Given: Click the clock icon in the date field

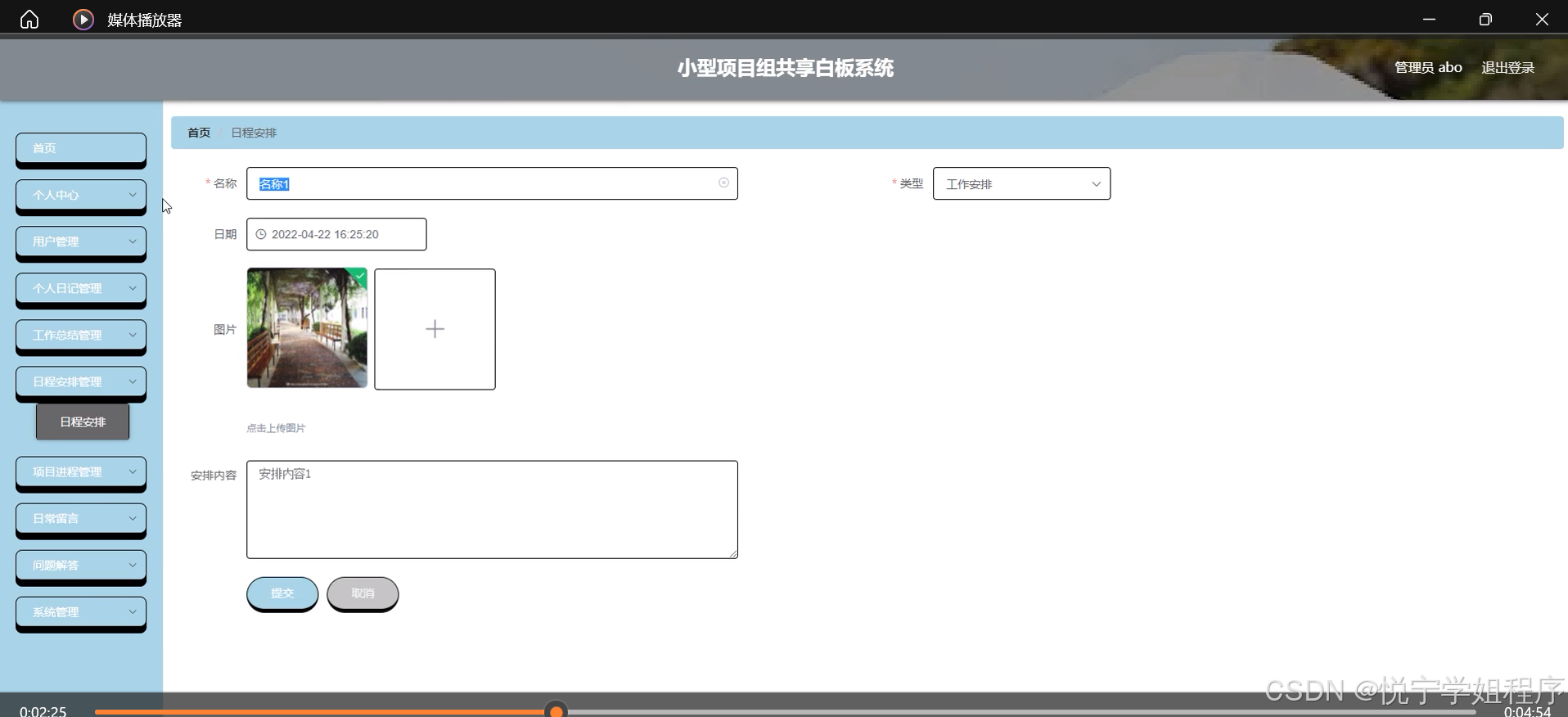Looking at the screenshot, I should point(261,234).
